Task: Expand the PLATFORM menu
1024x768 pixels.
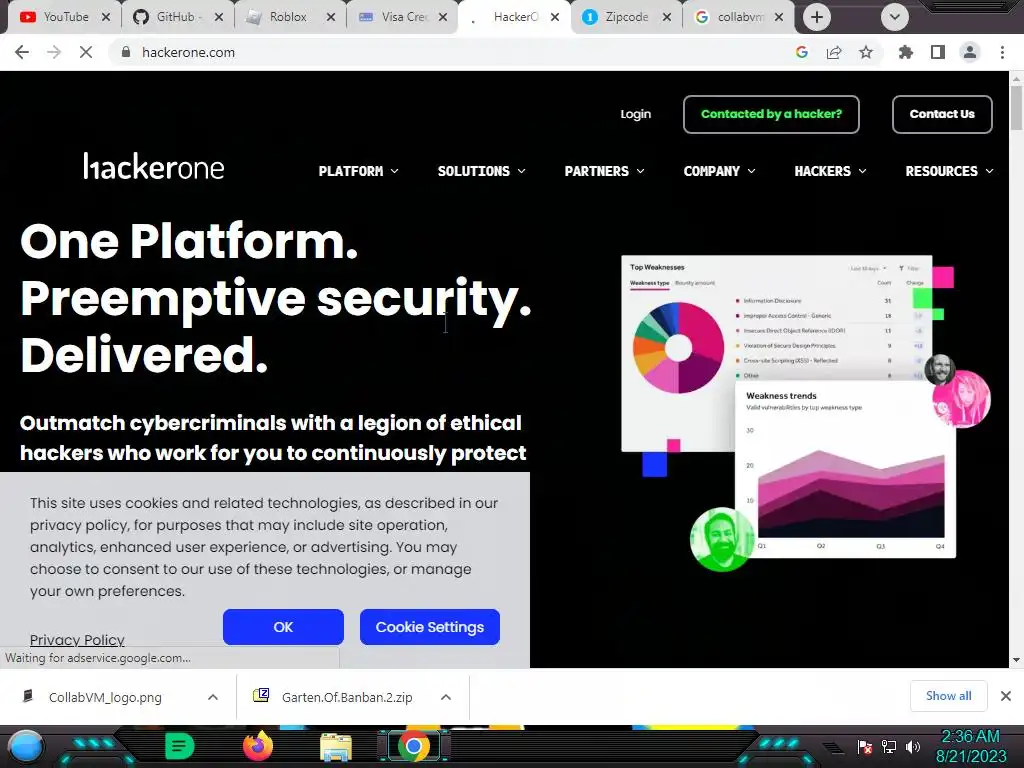Action: [x=359, y=171]
